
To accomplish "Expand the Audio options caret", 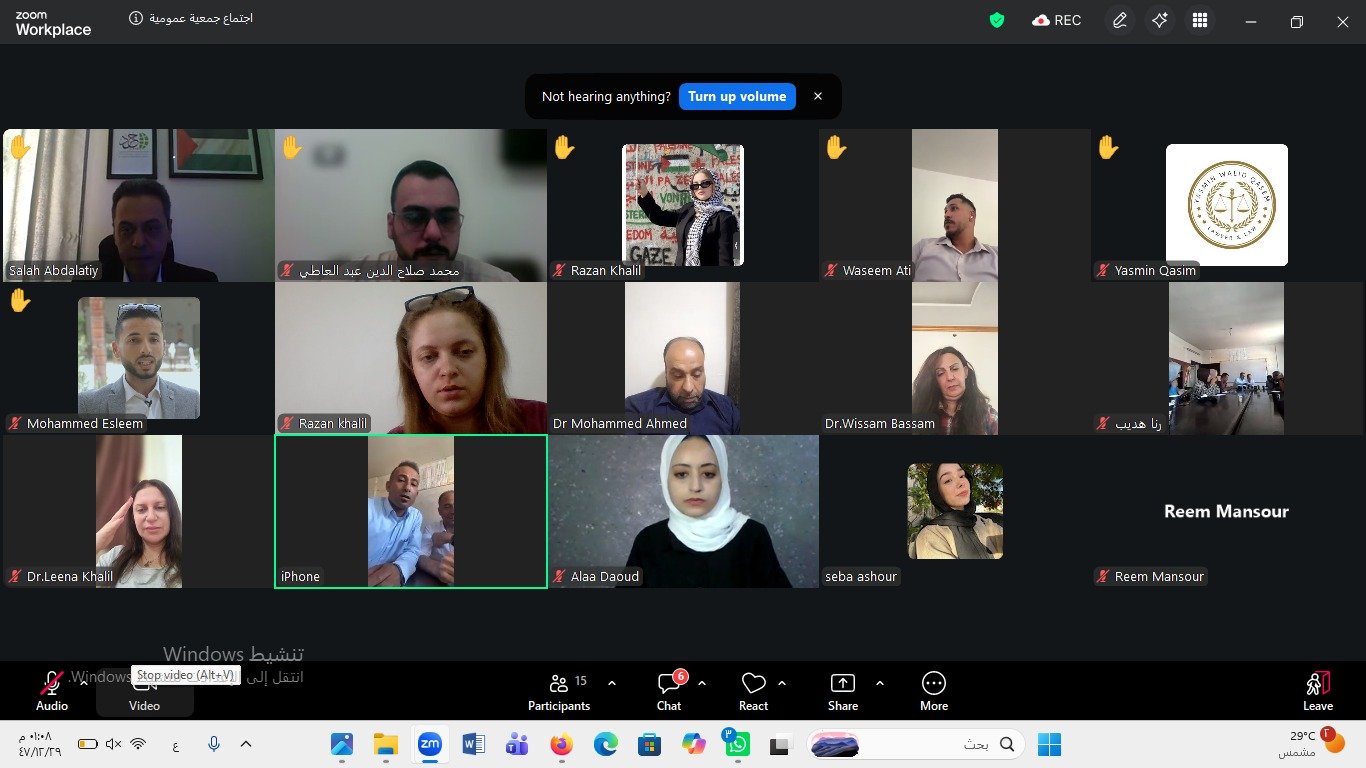I will coord(84,683).
